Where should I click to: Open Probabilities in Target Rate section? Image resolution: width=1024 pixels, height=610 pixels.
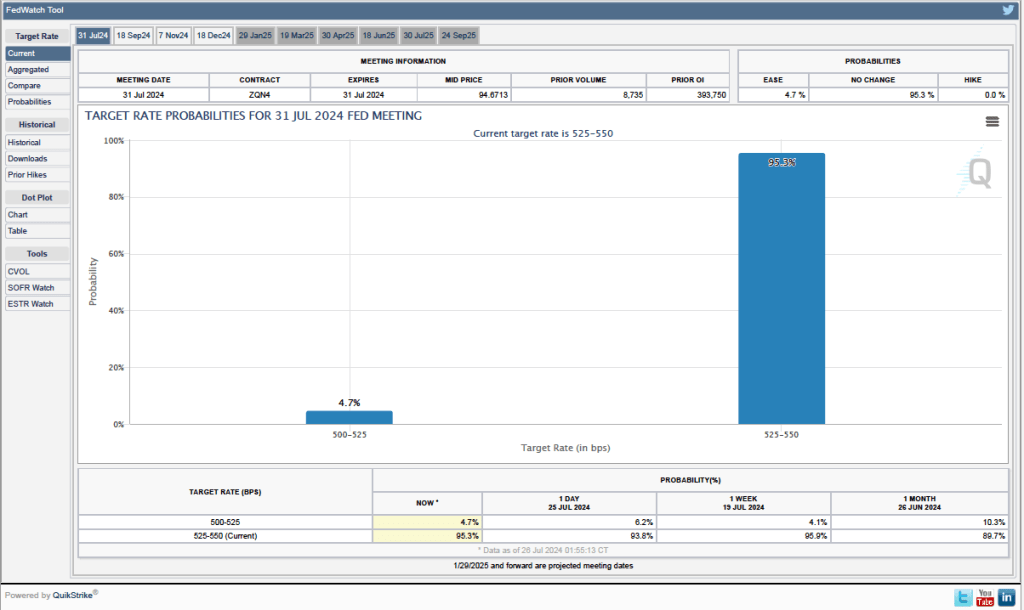point(30,102)
